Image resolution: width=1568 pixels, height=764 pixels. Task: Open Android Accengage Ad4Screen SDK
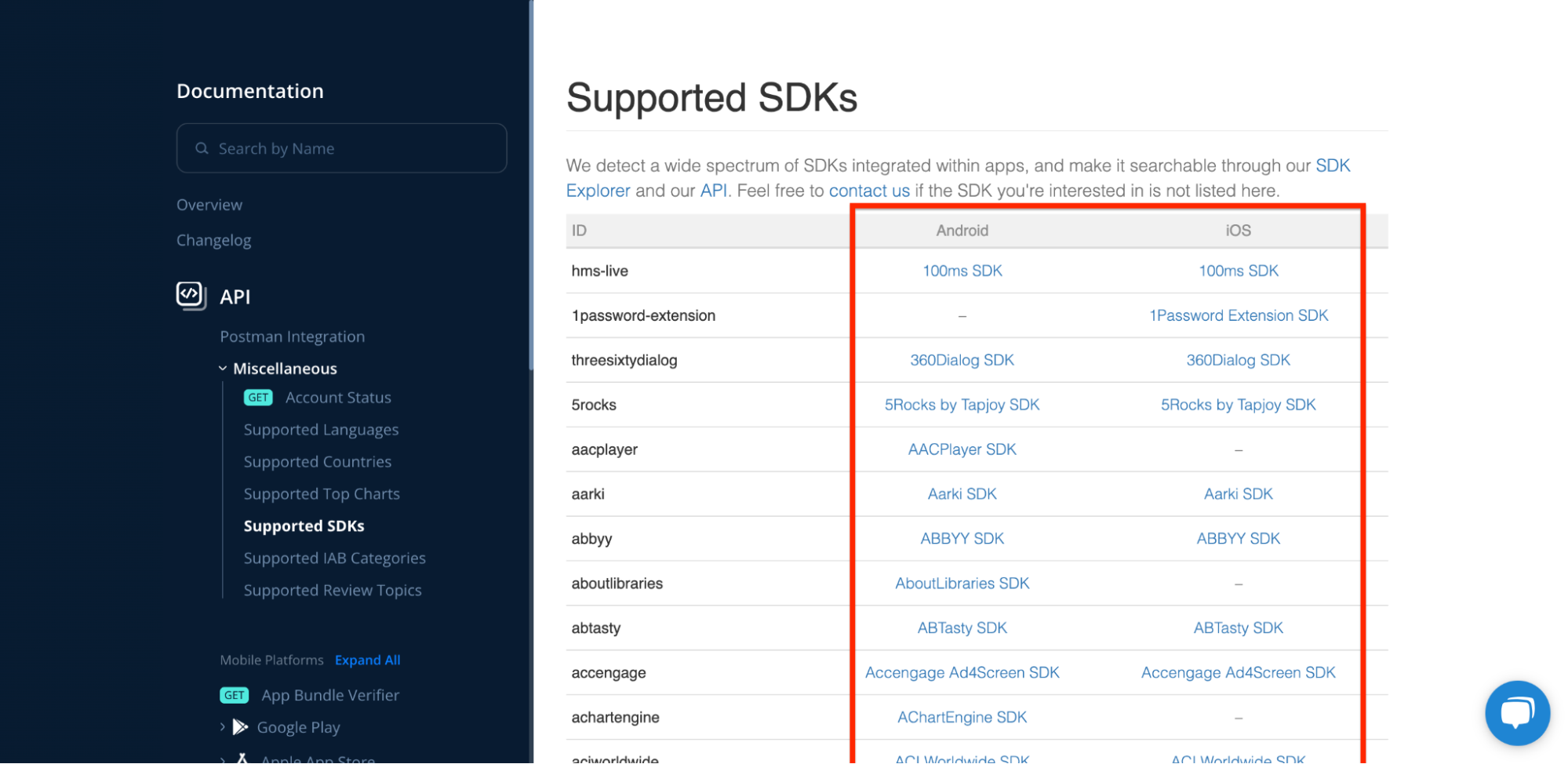point(962,673)
